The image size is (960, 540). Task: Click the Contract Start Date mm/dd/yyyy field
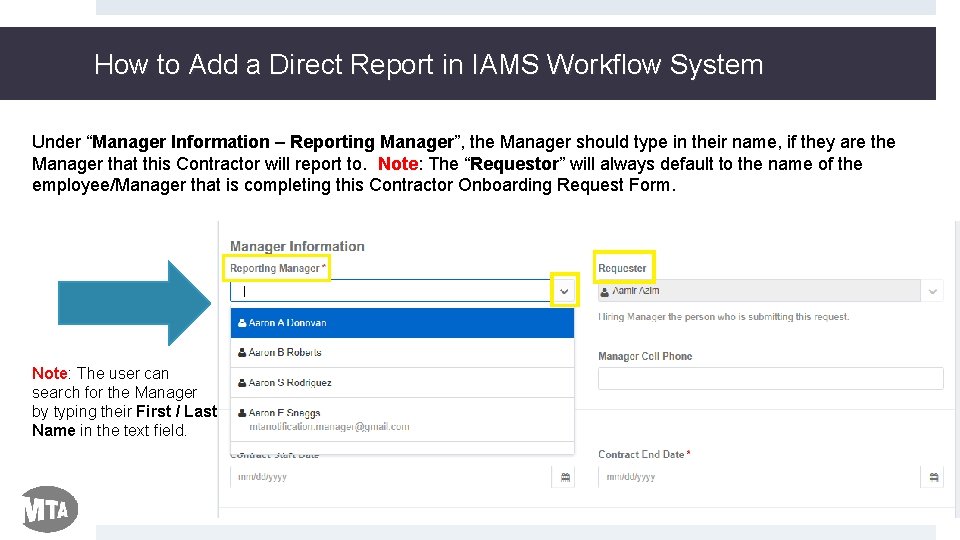391,477
